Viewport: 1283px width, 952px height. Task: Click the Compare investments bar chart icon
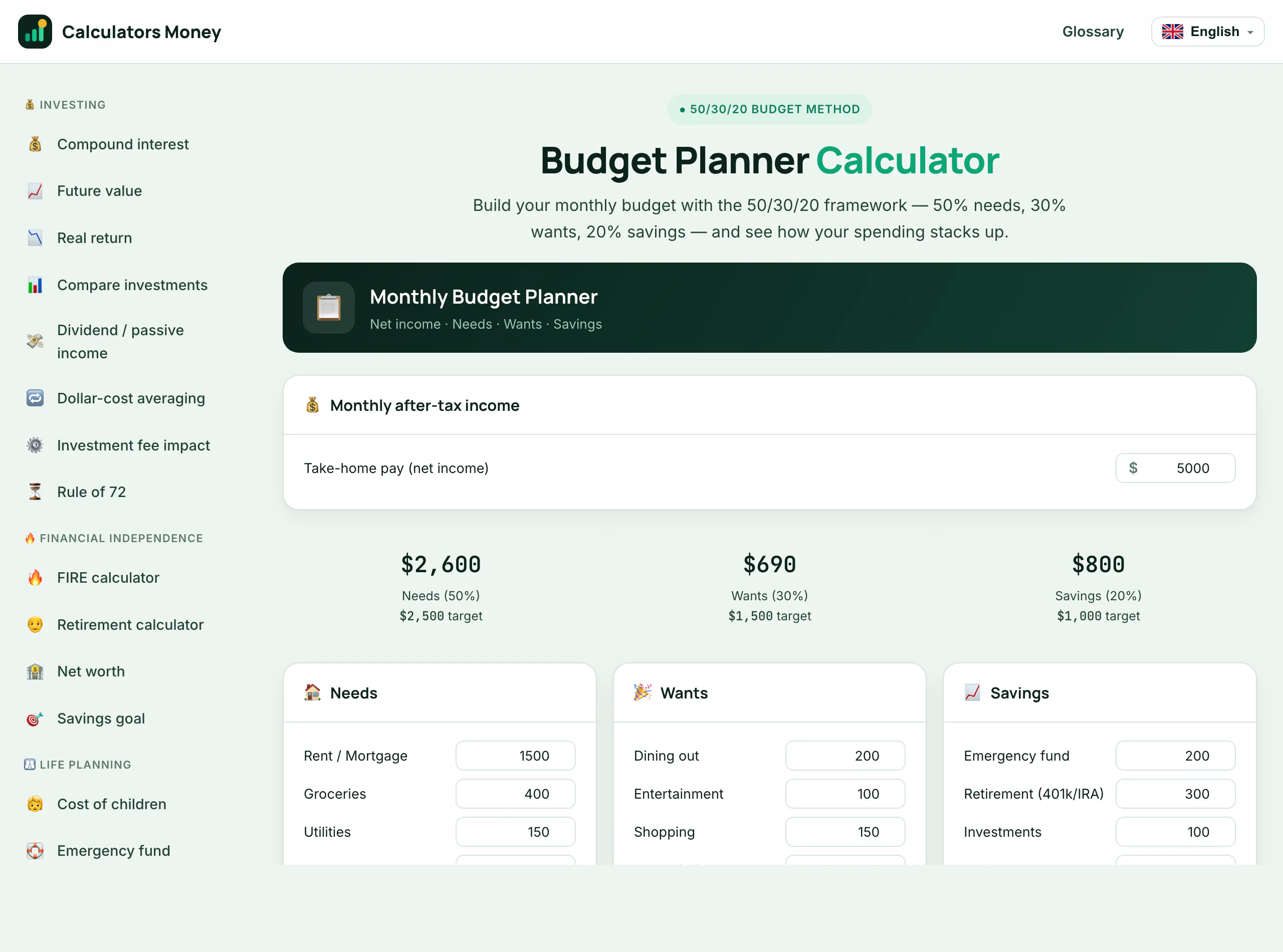tap(35, 285)
